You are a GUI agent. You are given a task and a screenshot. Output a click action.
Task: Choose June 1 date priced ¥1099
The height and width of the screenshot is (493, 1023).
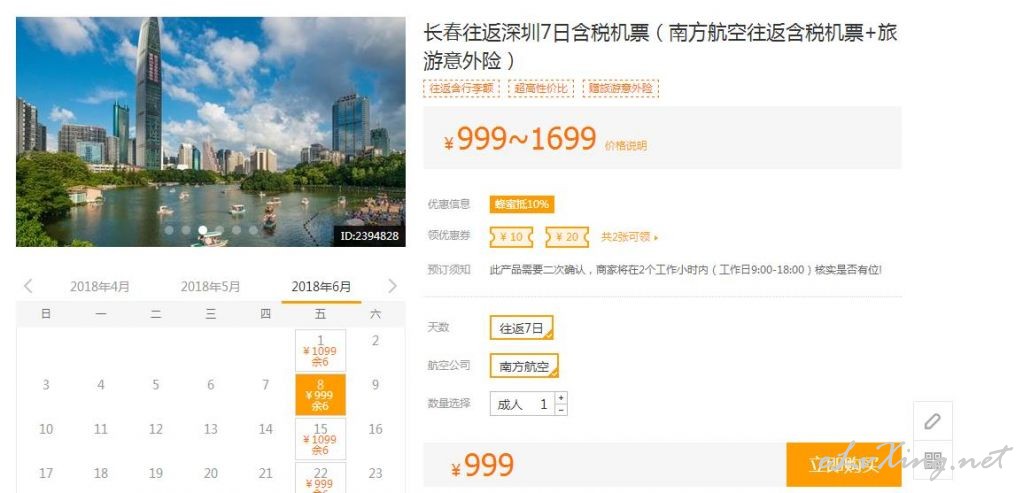pyautogui.click(x=320, y=351)
